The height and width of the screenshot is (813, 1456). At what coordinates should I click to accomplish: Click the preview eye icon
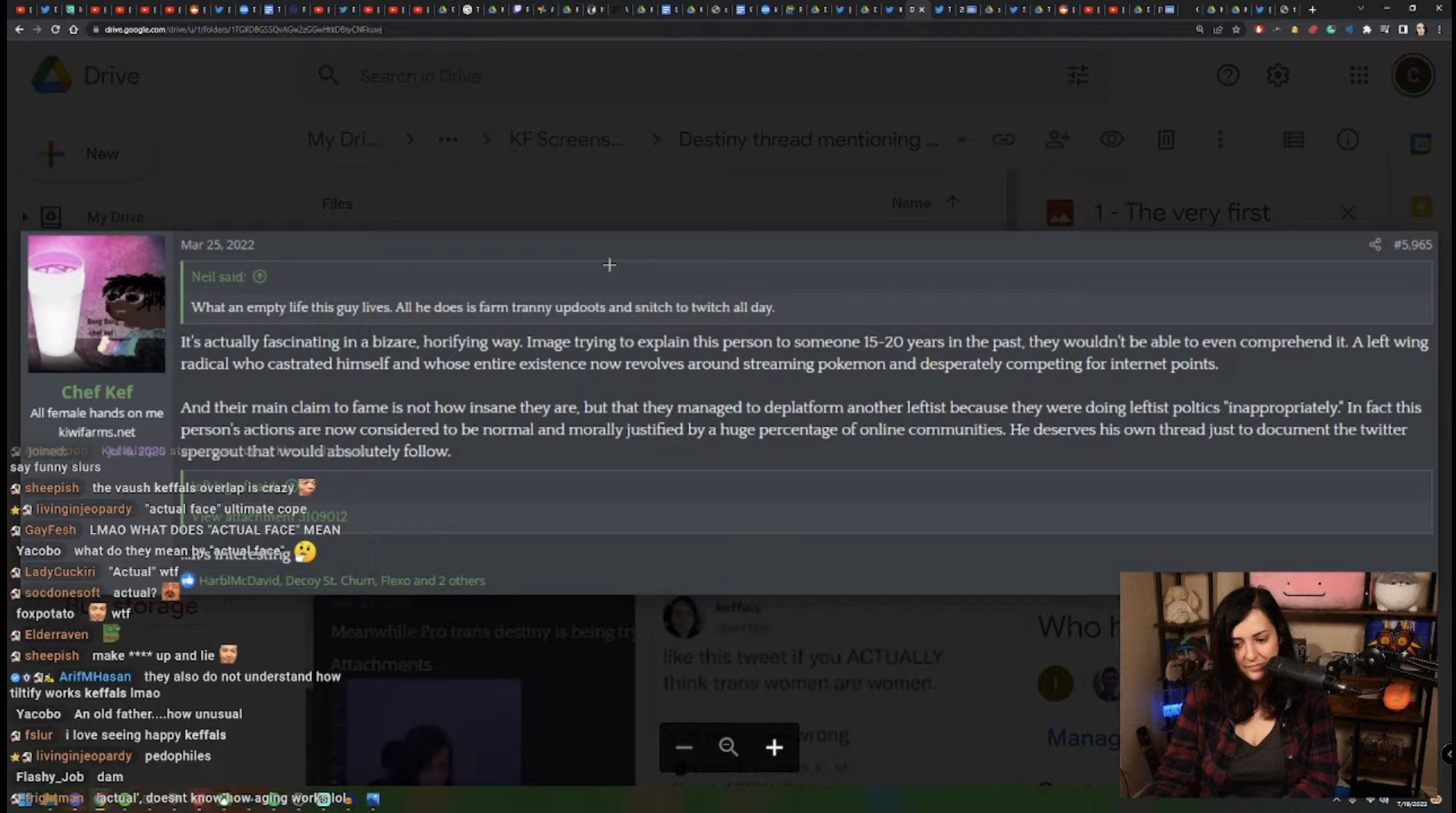click(1111, 140)
